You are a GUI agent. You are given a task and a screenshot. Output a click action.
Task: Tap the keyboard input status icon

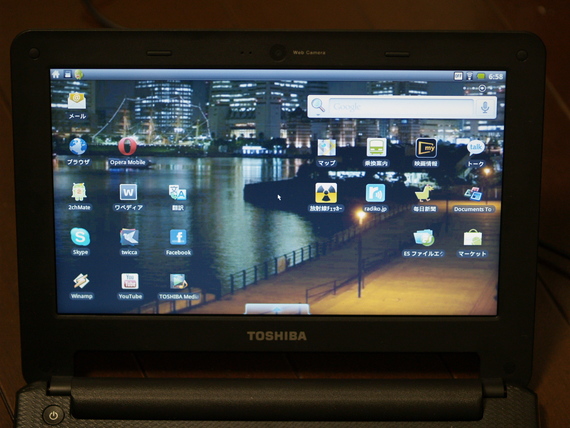click(x=458, y=76)
